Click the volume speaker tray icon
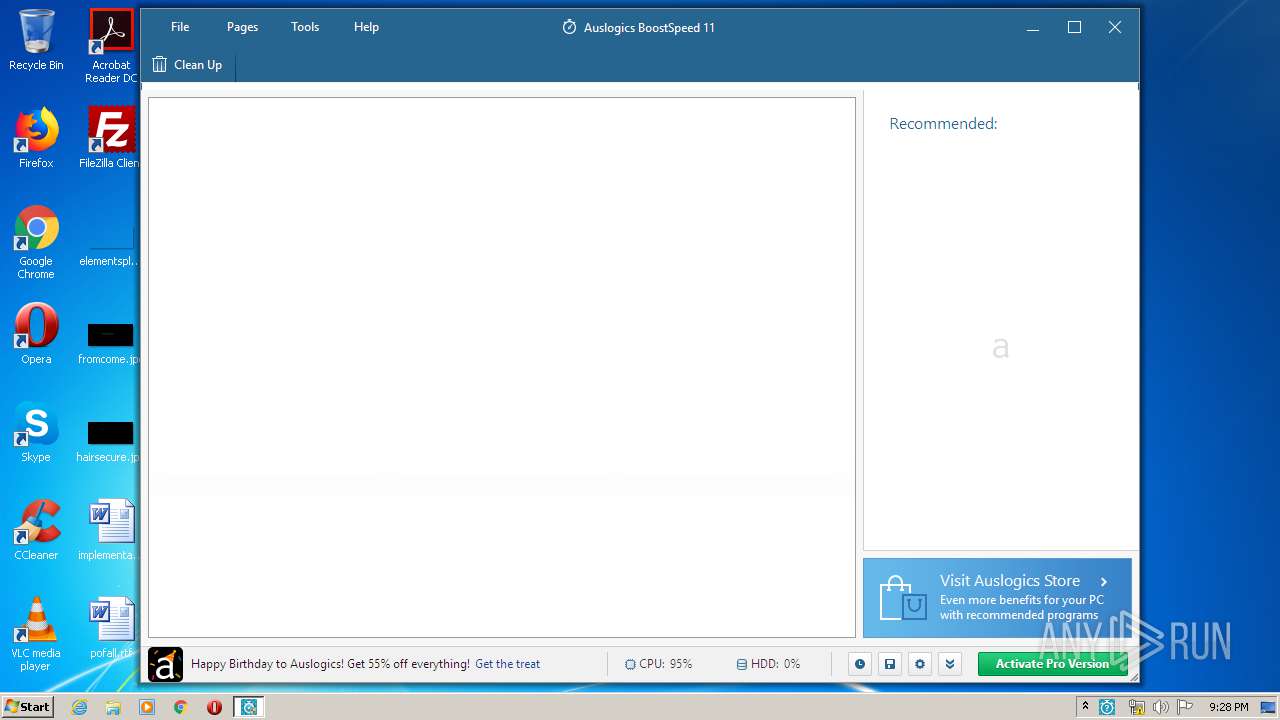This screenshot has height=720, width=1280. coord(1161,707)
